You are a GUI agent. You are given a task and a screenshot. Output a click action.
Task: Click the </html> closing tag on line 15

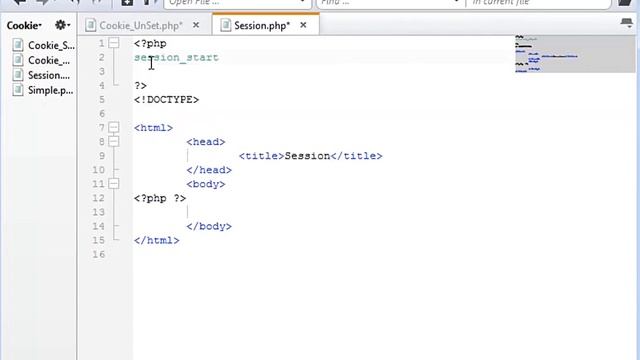point(157,240)
